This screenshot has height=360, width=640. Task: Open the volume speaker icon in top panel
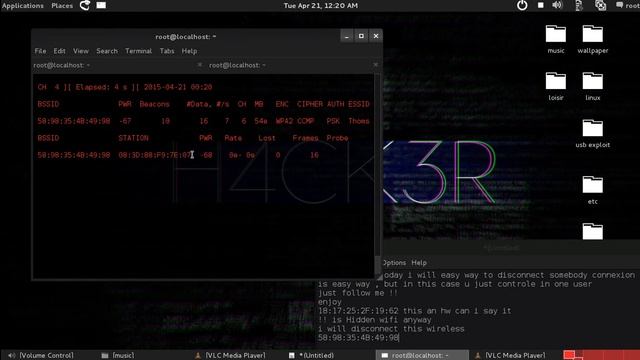tap(557, 5)
